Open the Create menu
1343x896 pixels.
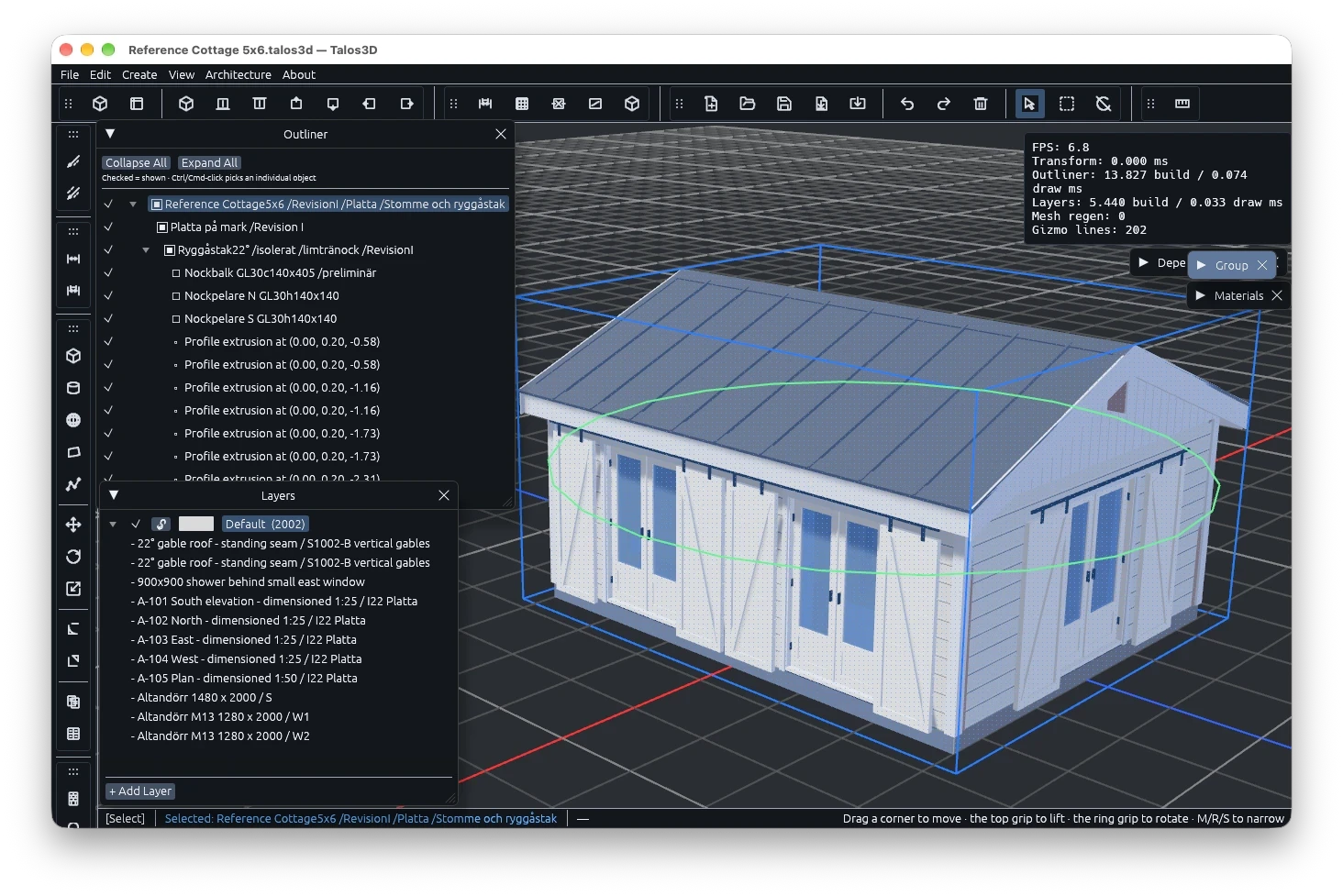pyautogui.click(x=139, y=75)
